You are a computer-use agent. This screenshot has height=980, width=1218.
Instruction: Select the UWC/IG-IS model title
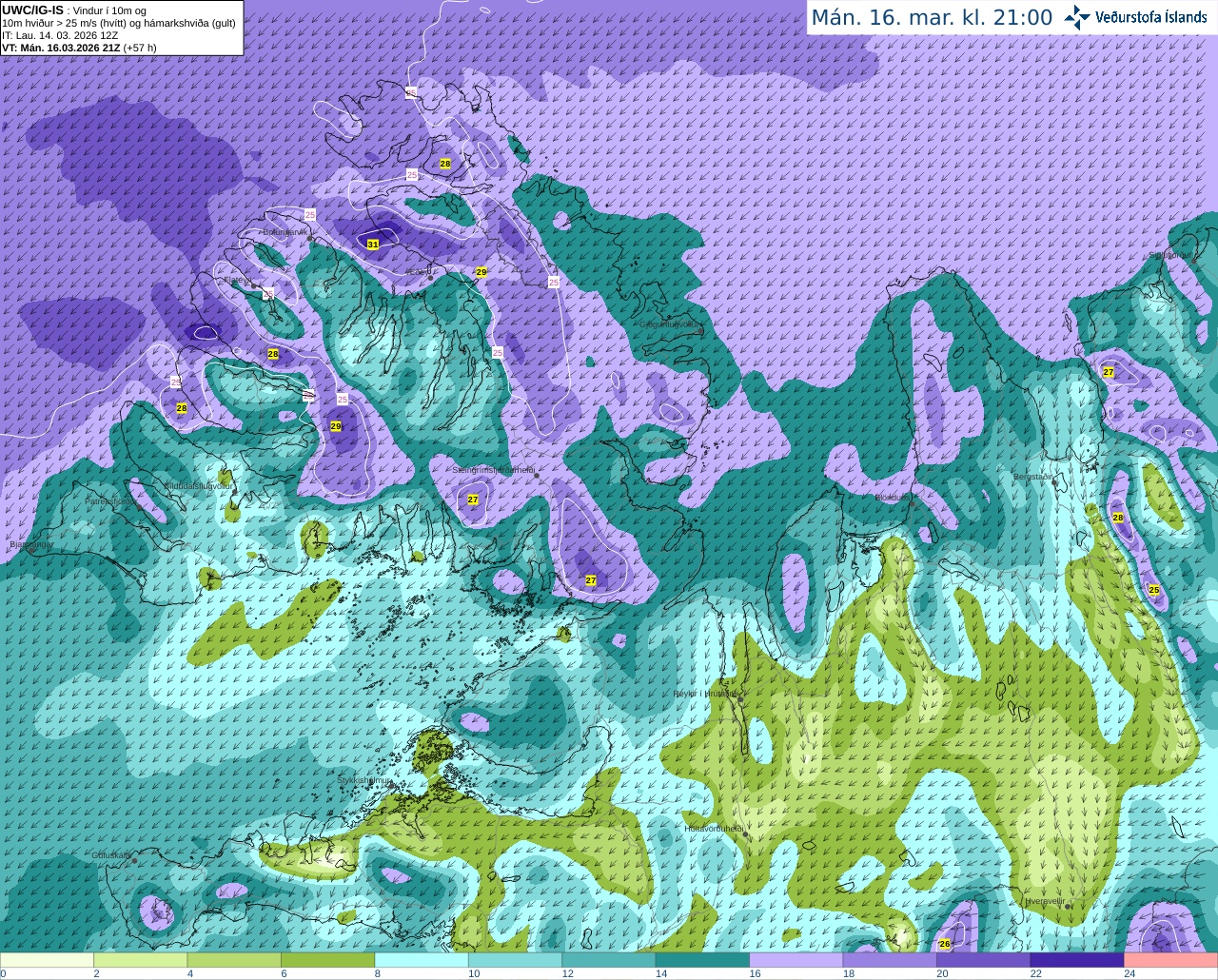point(32,10)
